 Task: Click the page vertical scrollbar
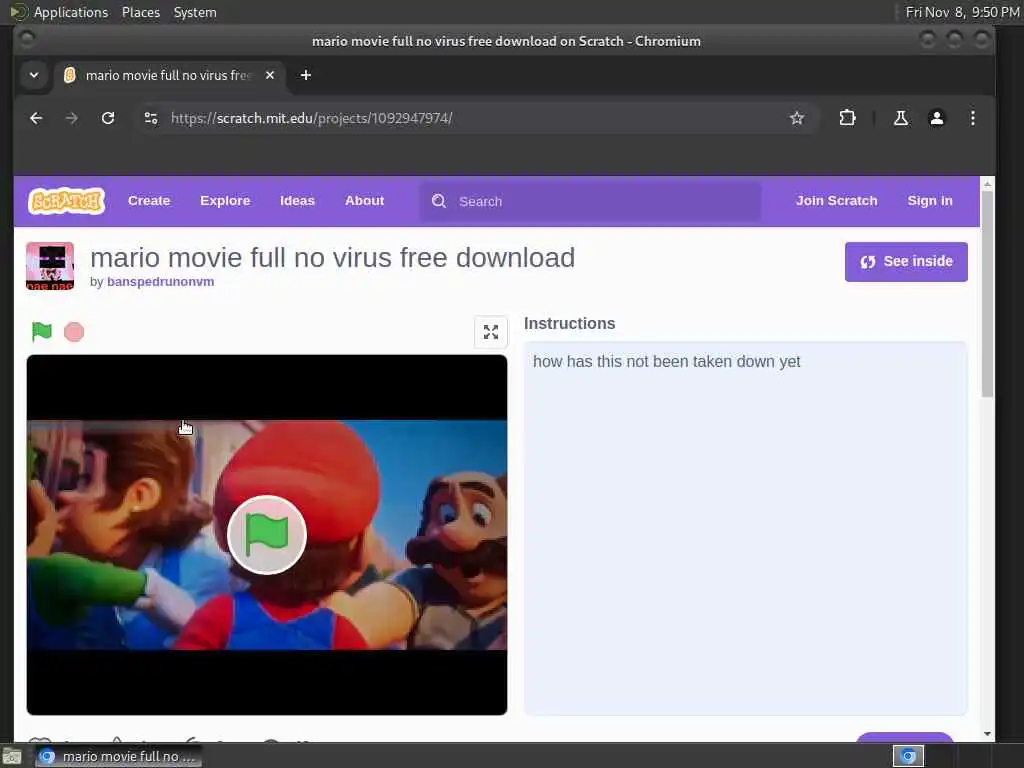987,294
